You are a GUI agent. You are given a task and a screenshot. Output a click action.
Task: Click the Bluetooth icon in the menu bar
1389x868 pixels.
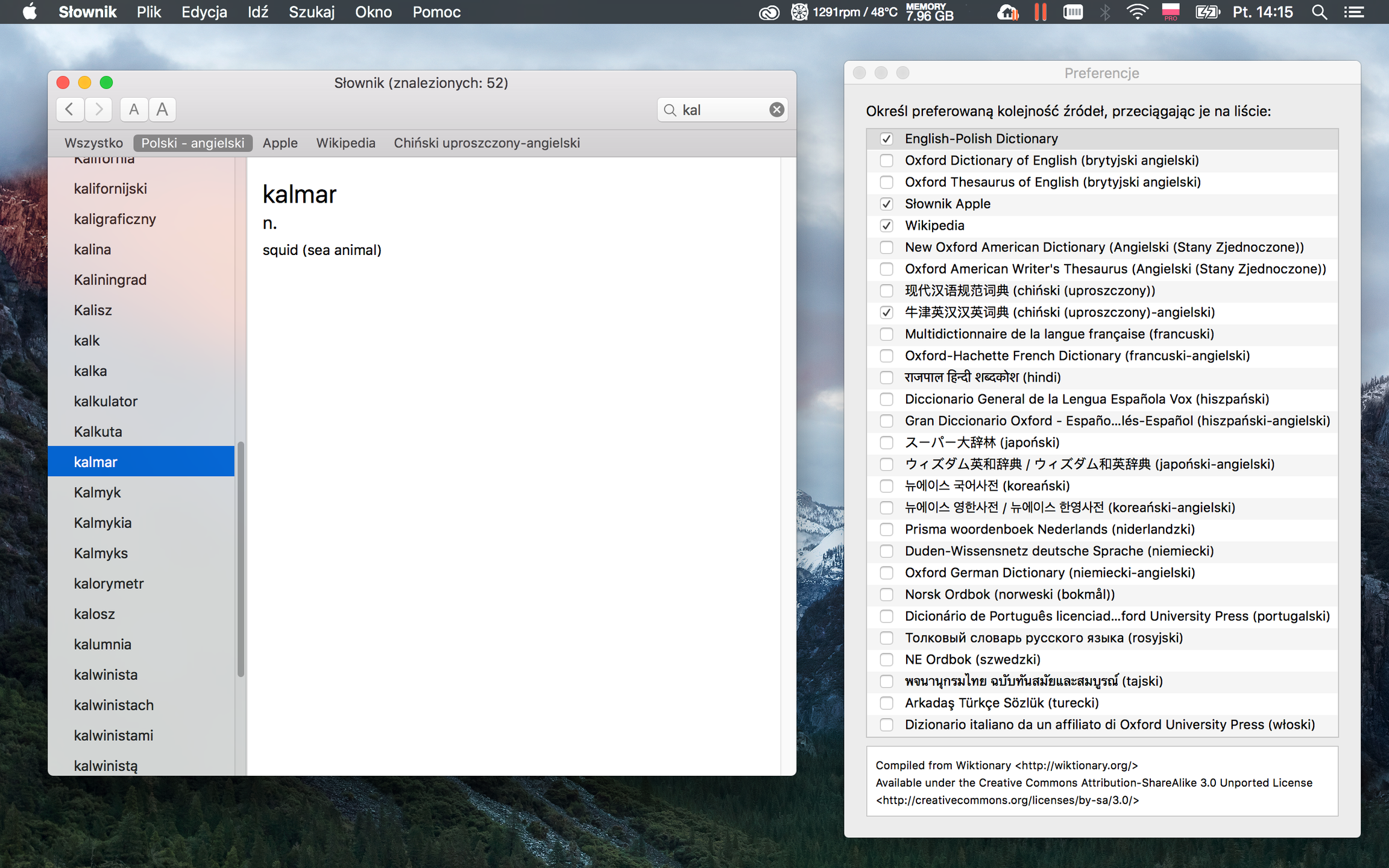[1104, 12]
